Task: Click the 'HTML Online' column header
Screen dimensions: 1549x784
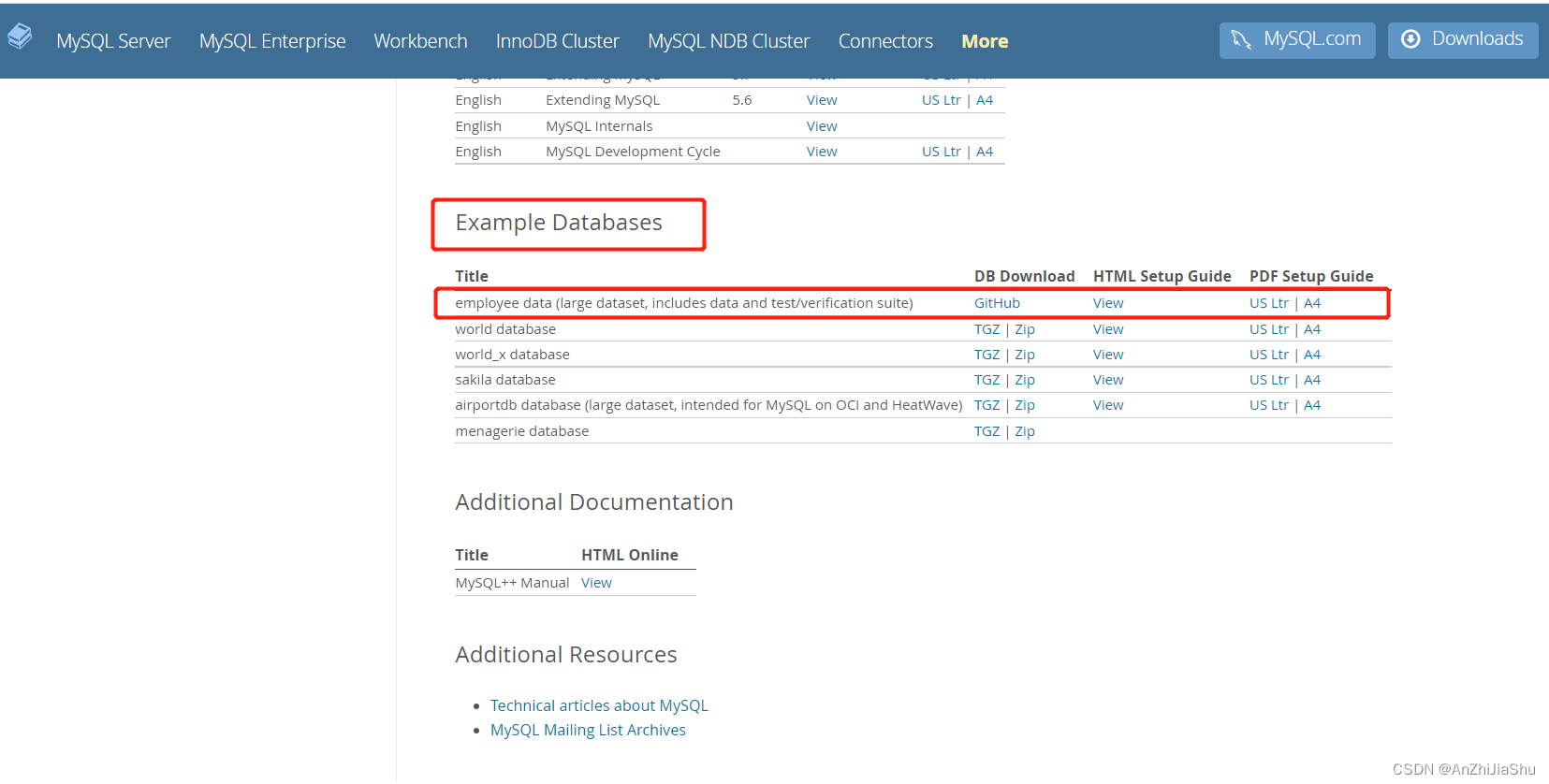Action: tap(630, 555)
